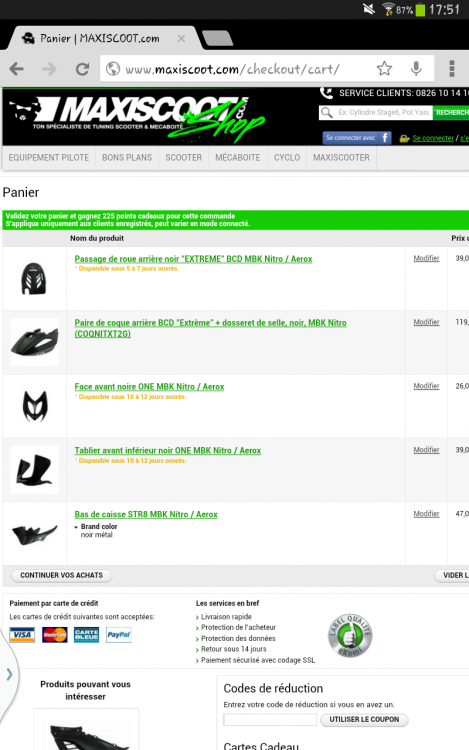Click the search magnifier icon
469x750 pixels.
(327, 112)
